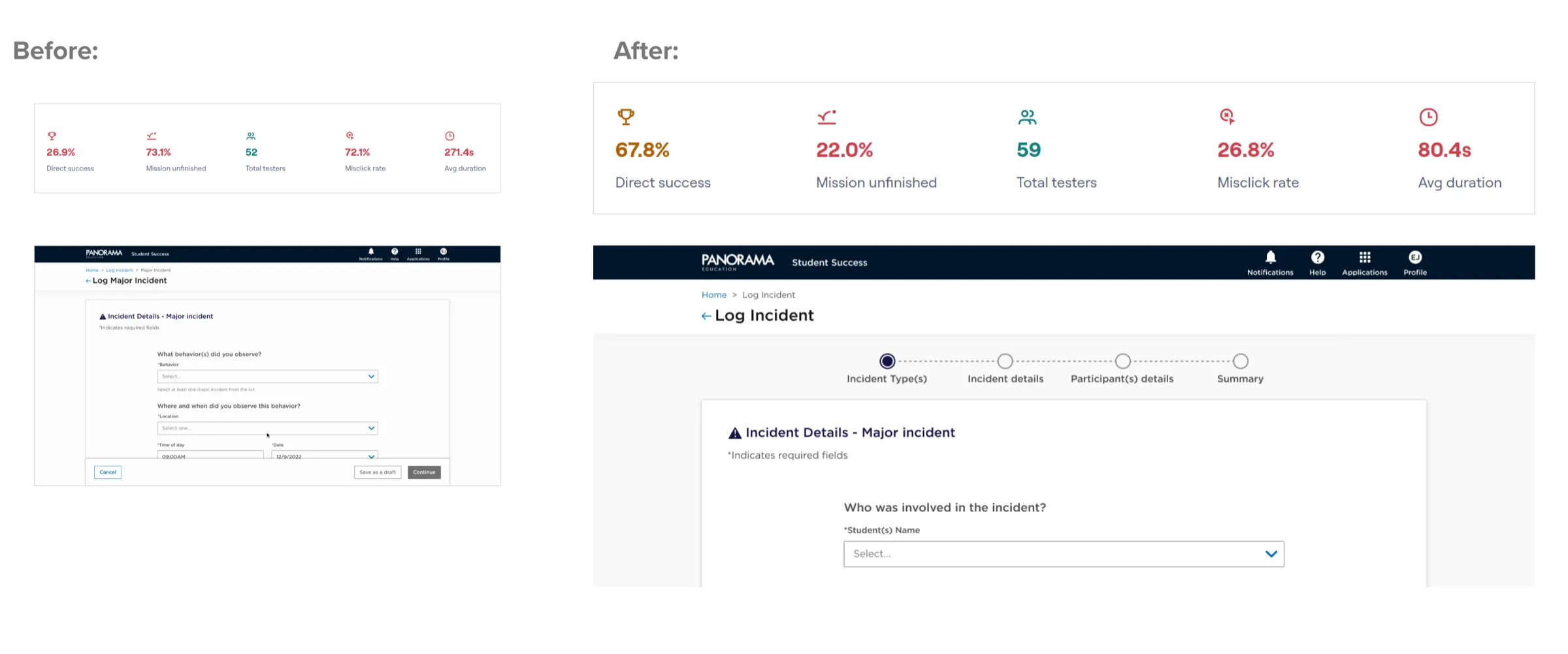This screenshot has height=654, width=1568.
Task: Click back arrow beside Log Major Incident
Action: pyautogui.click(x=88, y=281)
